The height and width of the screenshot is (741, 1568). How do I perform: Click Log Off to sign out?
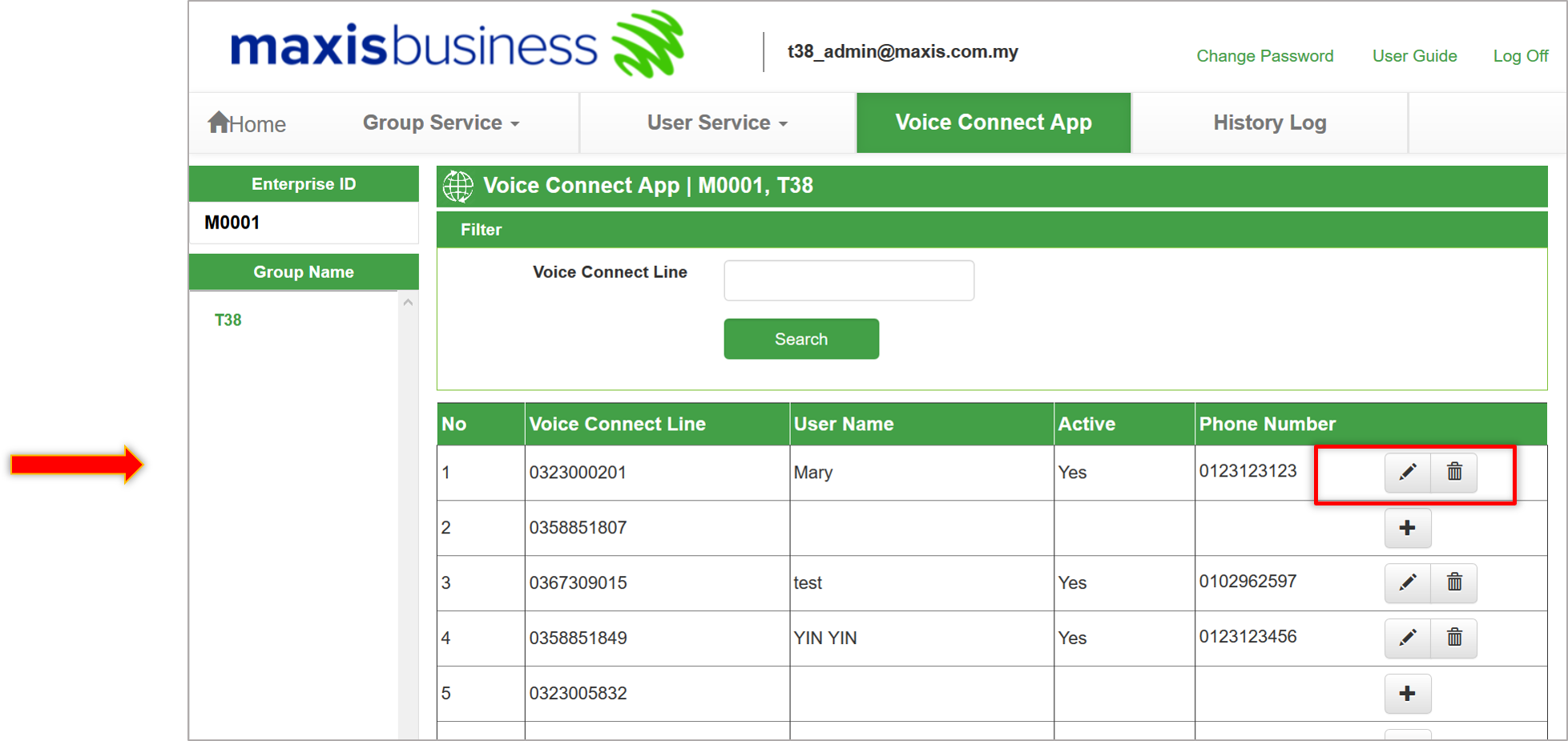click(1520, 56)
